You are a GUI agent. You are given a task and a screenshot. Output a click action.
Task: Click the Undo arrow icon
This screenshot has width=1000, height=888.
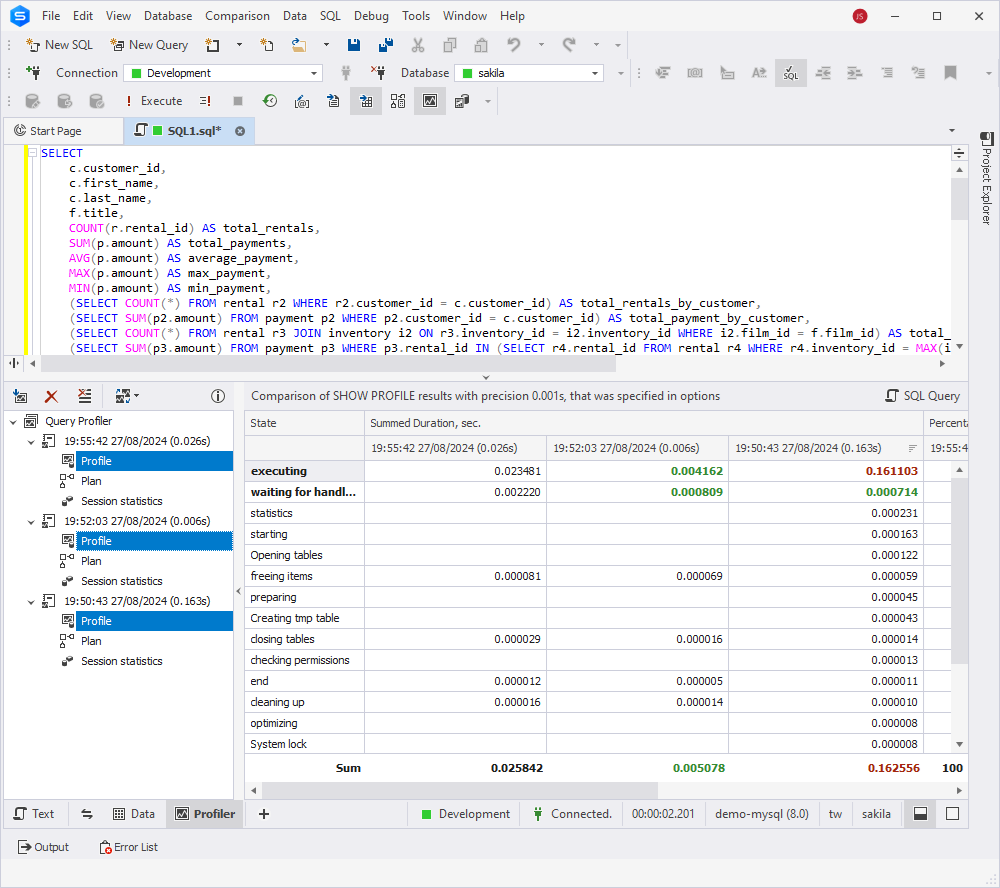coord(513,45)
